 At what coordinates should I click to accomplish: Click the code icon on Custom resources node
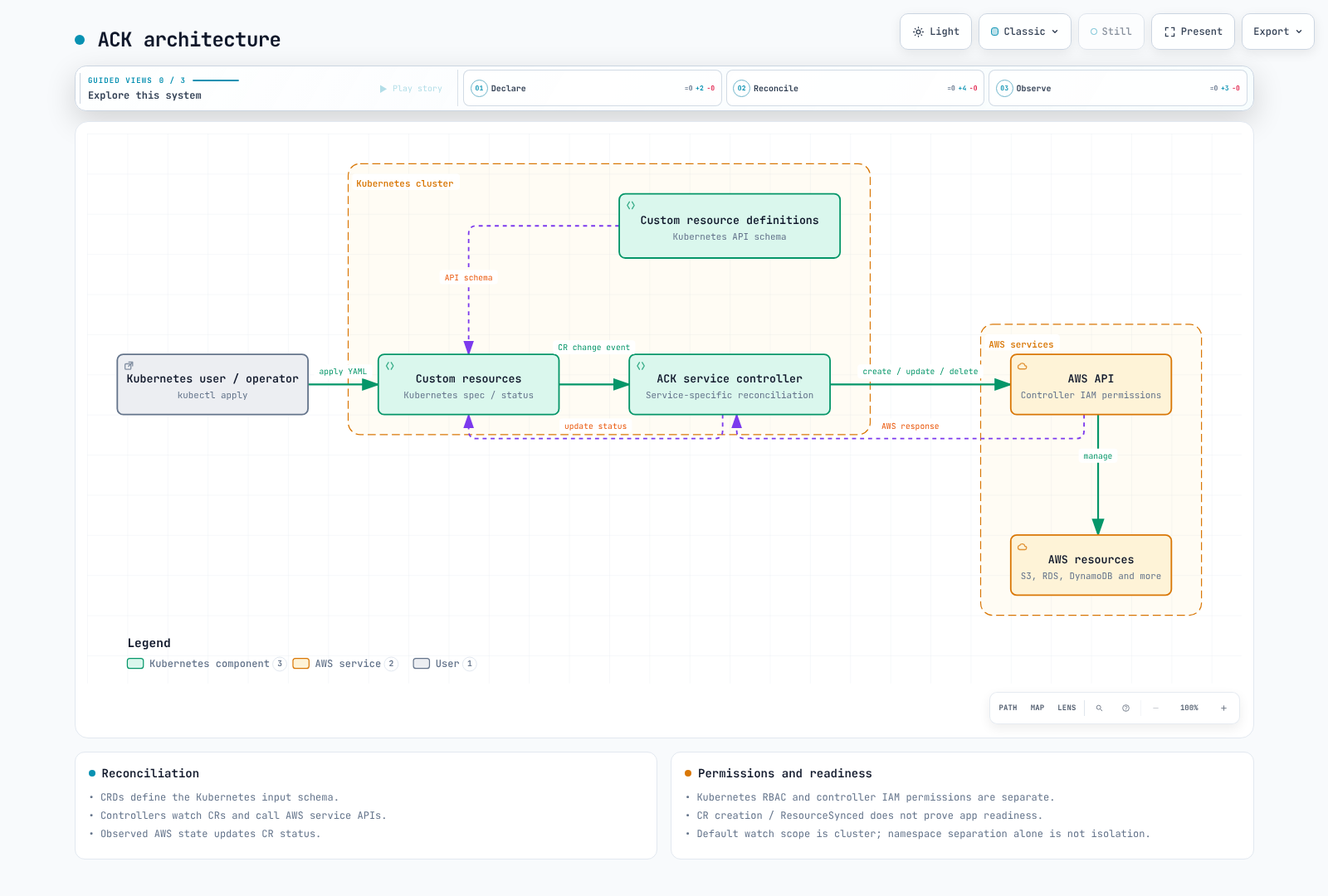point(390,366)
